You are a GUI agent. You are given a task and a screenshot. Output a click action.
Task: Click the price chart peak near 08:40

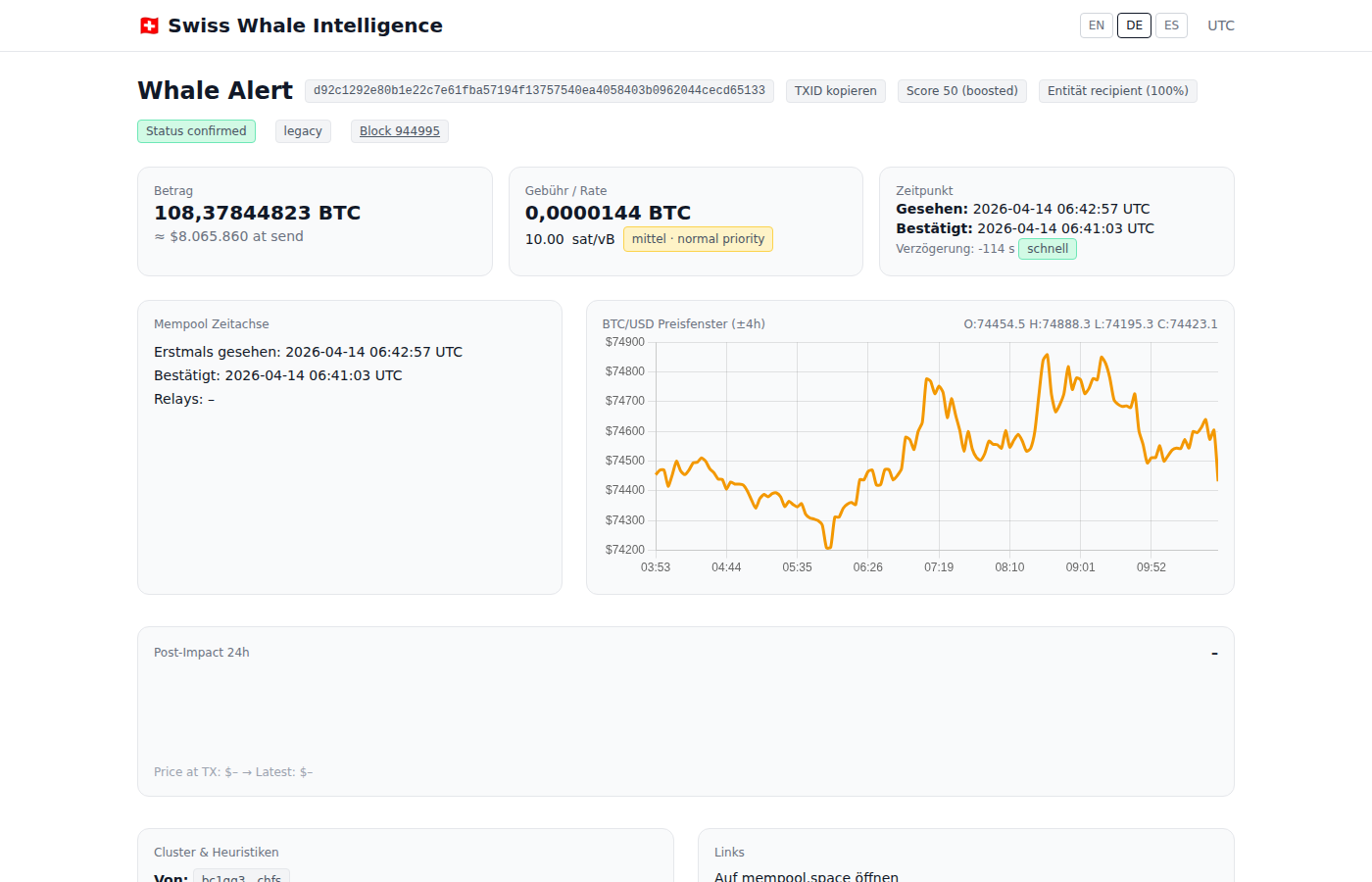(x=1047, y=356)
